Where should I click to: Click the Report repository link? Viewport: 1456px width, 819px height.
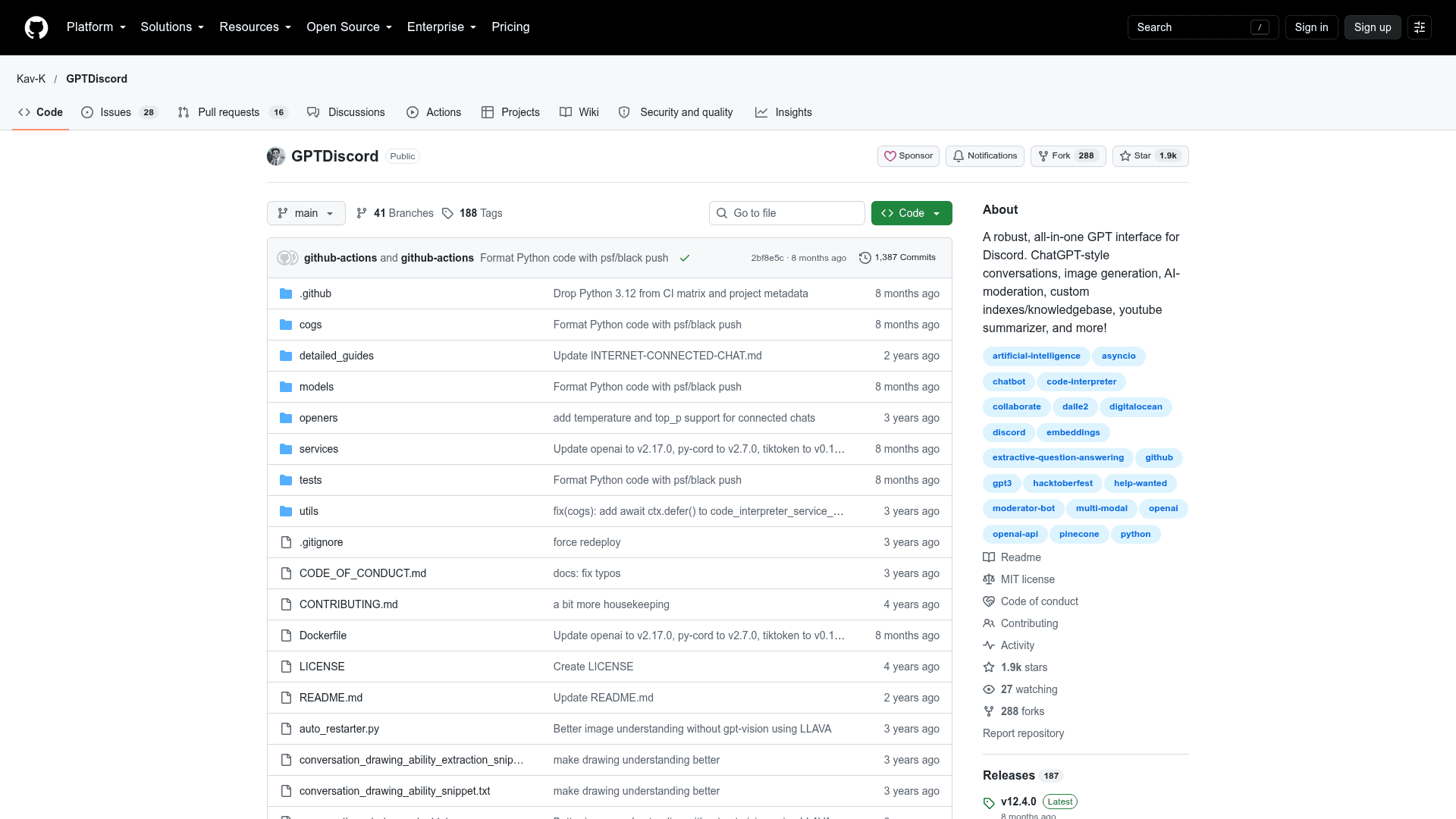point(1023,733)
